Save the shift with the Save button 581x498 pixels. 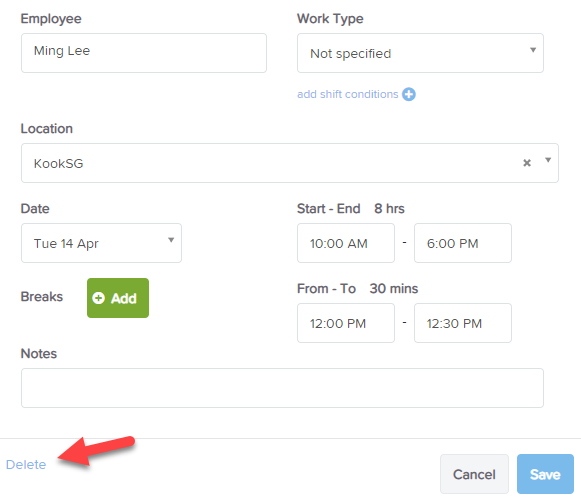[x=545, y=474]
